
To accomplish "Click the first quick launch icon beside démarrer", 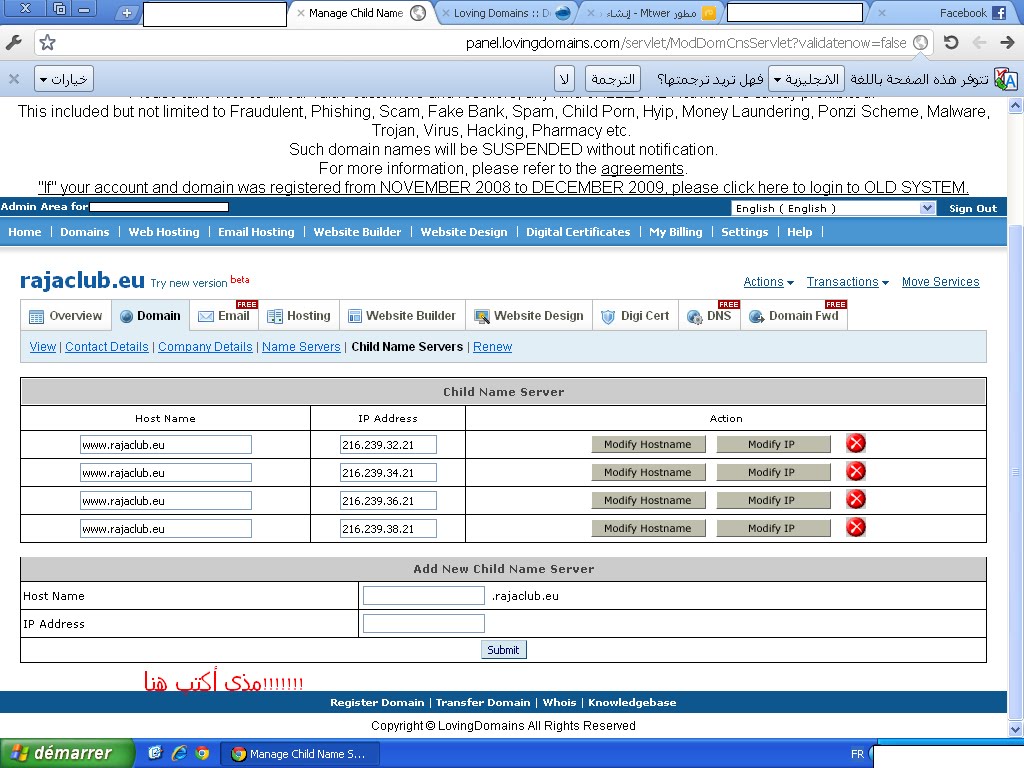I will coord(155,753).
